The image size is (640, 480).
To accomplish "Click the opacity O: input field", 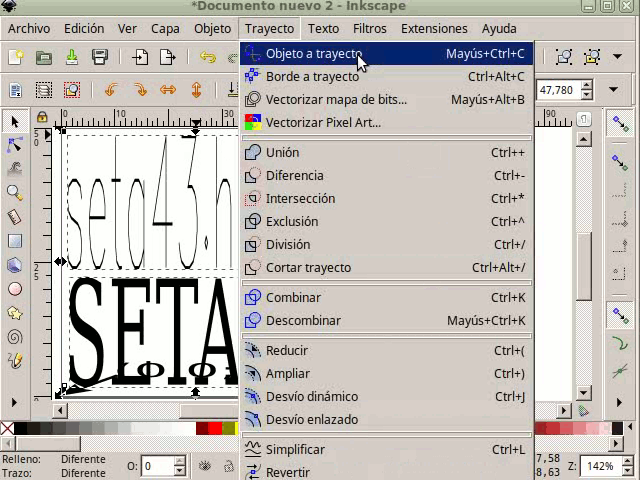I will 157,466.
